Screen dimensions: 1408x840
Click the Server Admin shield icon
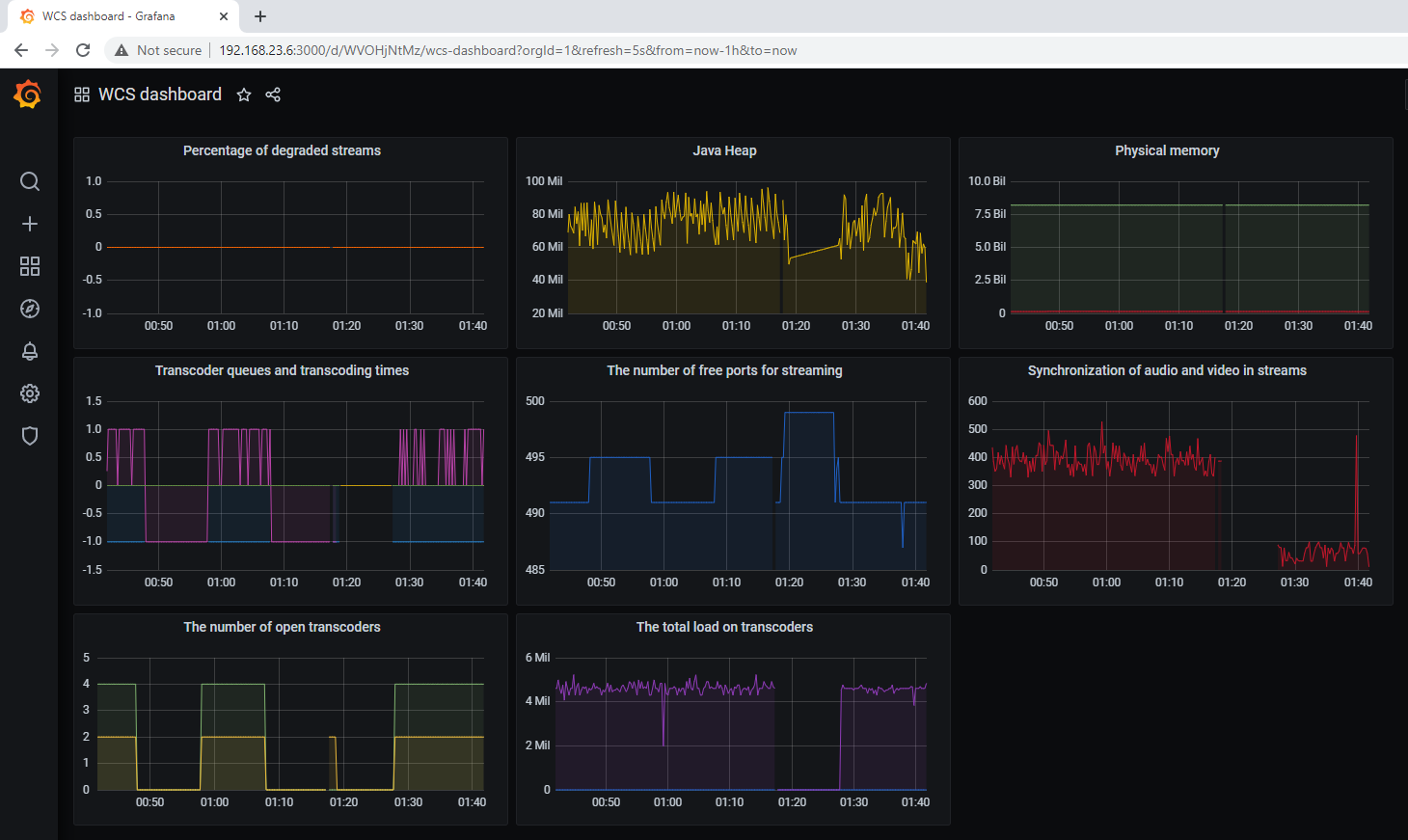click(x=29, y=436)
